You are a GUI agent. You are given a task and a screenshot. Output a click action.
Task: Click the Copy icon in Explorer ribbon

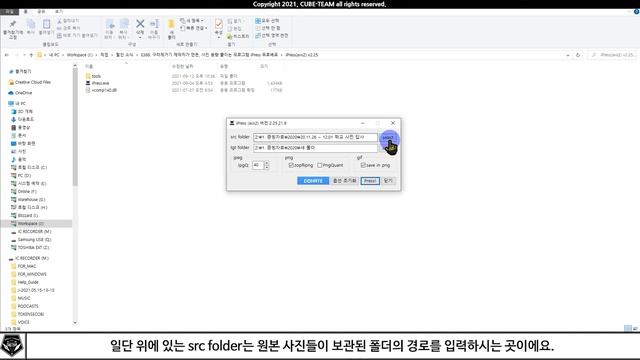[x=31, y=24]
